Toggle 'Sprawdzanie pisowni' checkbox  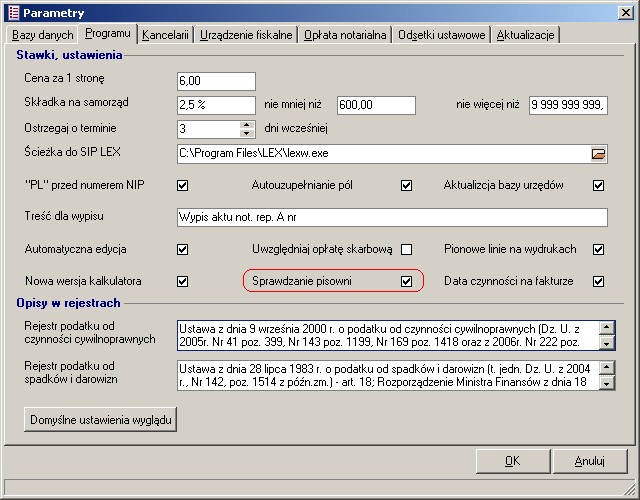pos(406,282)
